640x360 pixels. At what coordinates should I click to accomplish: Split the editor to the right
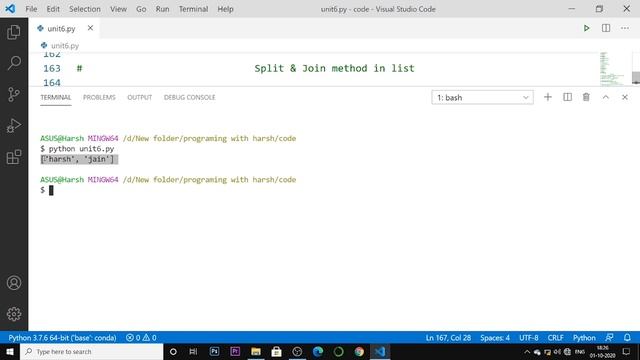(606, 28)
